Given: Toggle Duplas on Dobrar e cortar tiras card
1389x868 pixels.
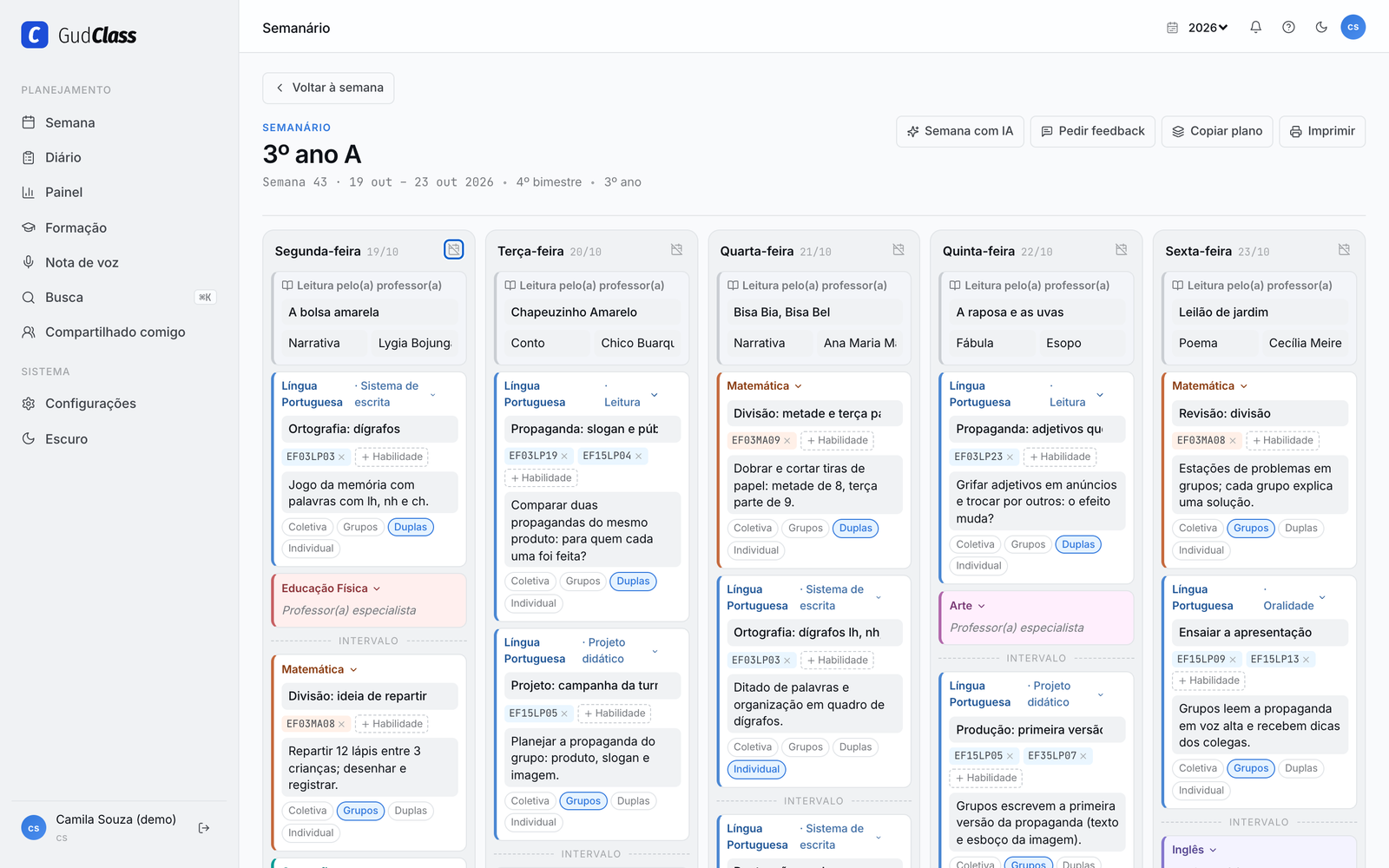Looking at the screenshot, I should (x=855, y=528).
